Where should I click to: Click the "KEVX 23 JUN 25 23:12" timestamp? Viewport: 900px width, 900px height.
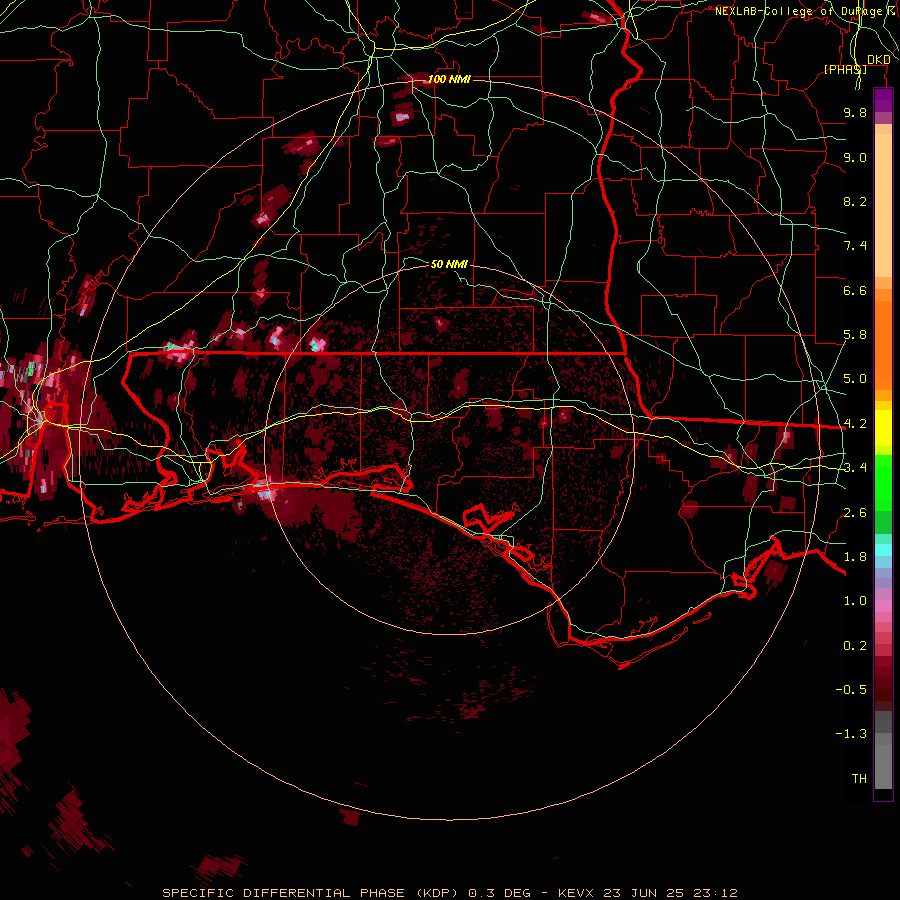[x=647, y=893]
